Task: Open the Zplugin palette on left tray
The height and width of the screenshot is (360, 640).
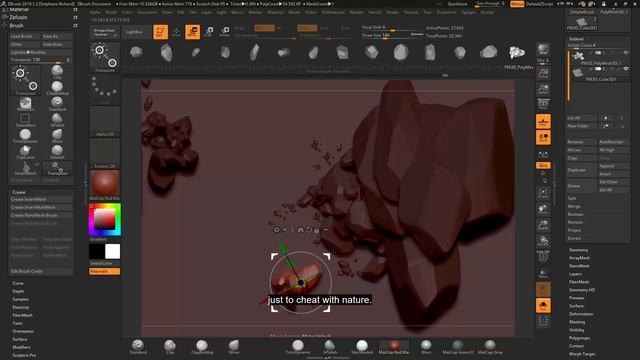Action: click(x=19, y=17)
